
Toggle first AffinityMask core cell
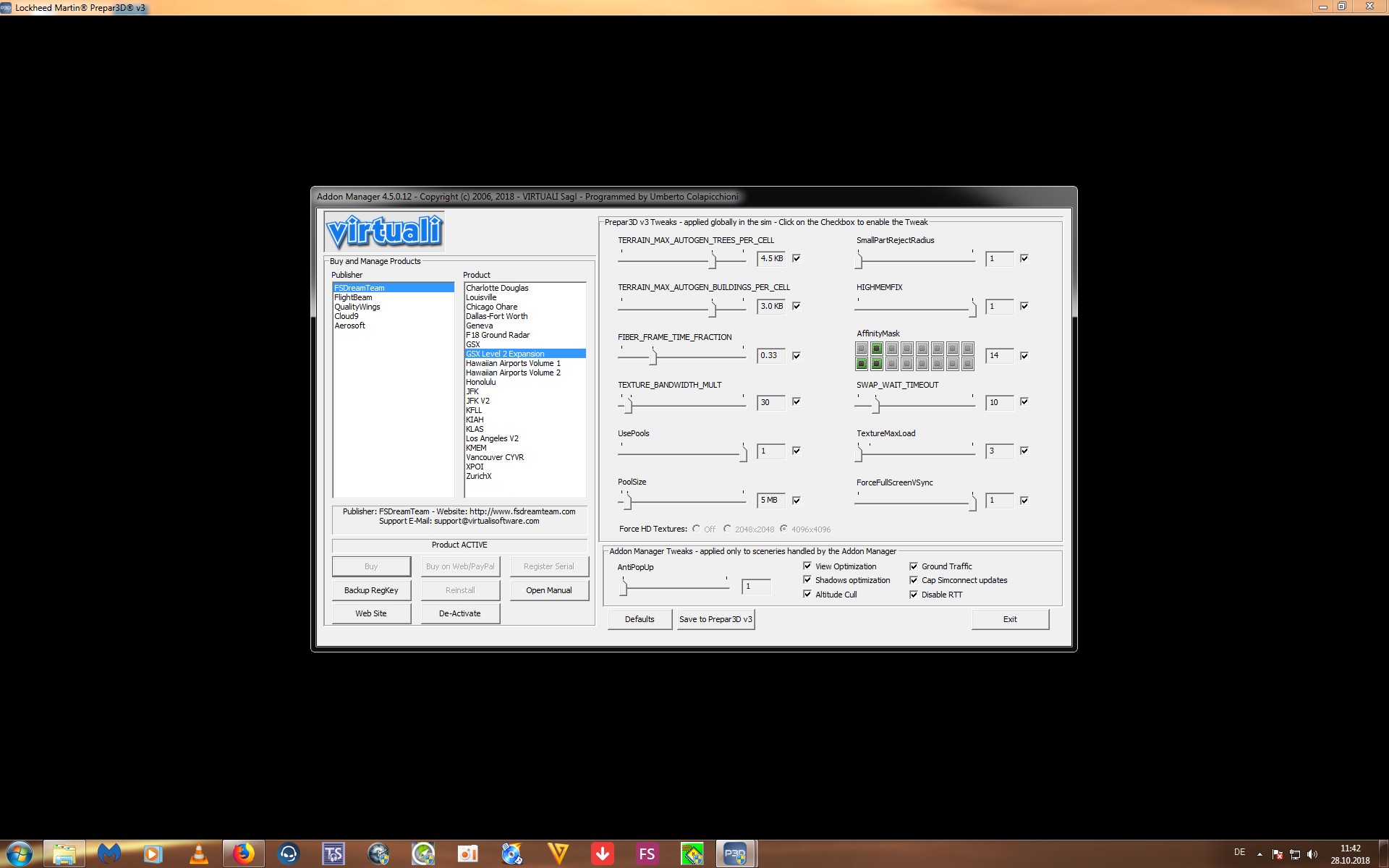(862, 349)
